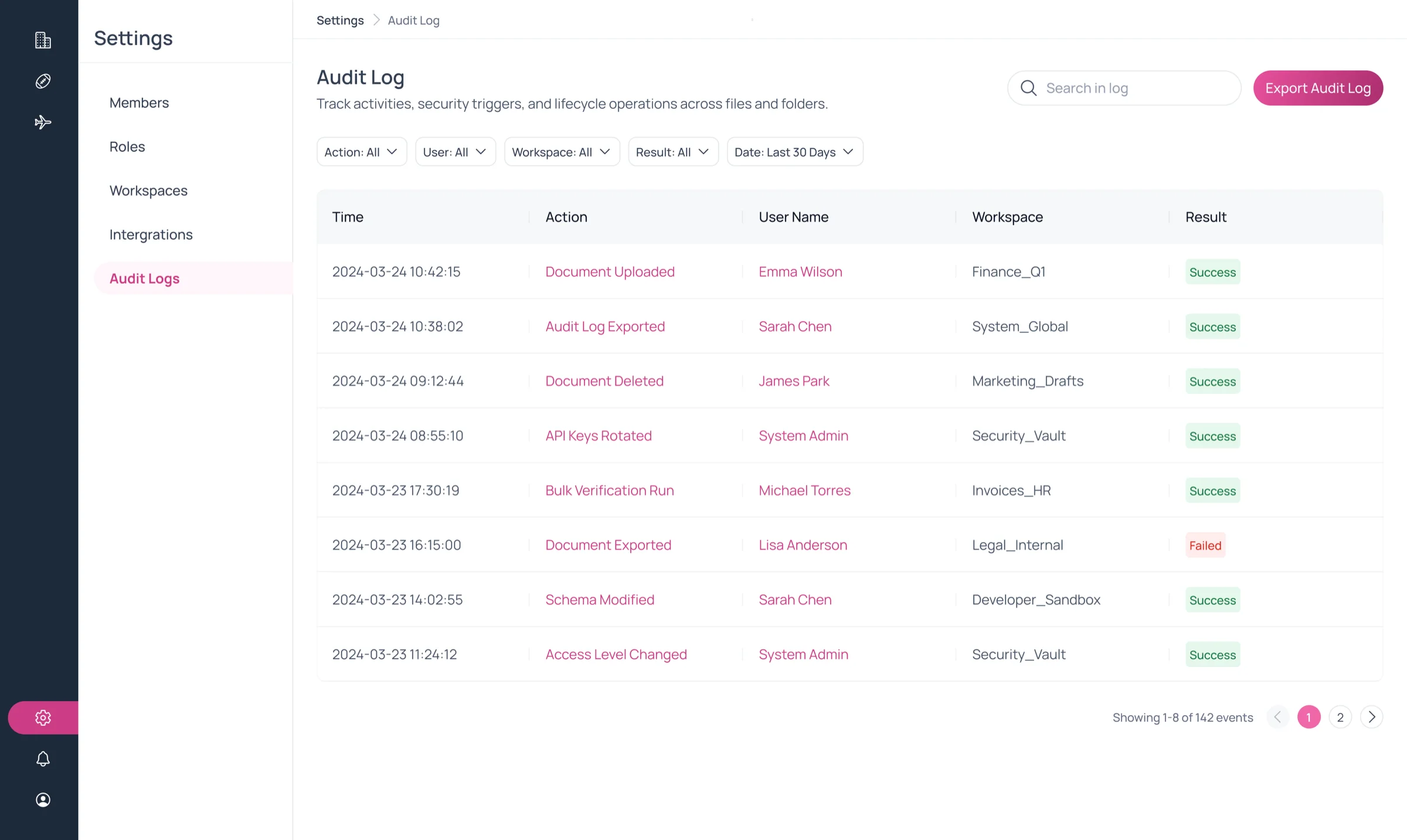Open the building organization icon in sidebar
Image resolution: width=1407 pixels, height=840 pixels.
(x=43, y=40)
